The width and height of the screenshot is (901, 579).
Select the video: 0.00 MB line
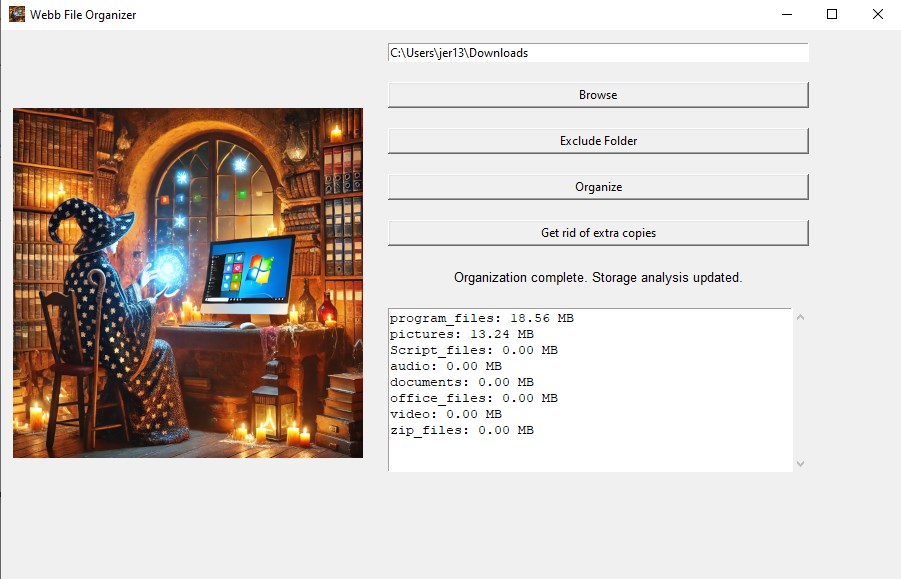445,414
